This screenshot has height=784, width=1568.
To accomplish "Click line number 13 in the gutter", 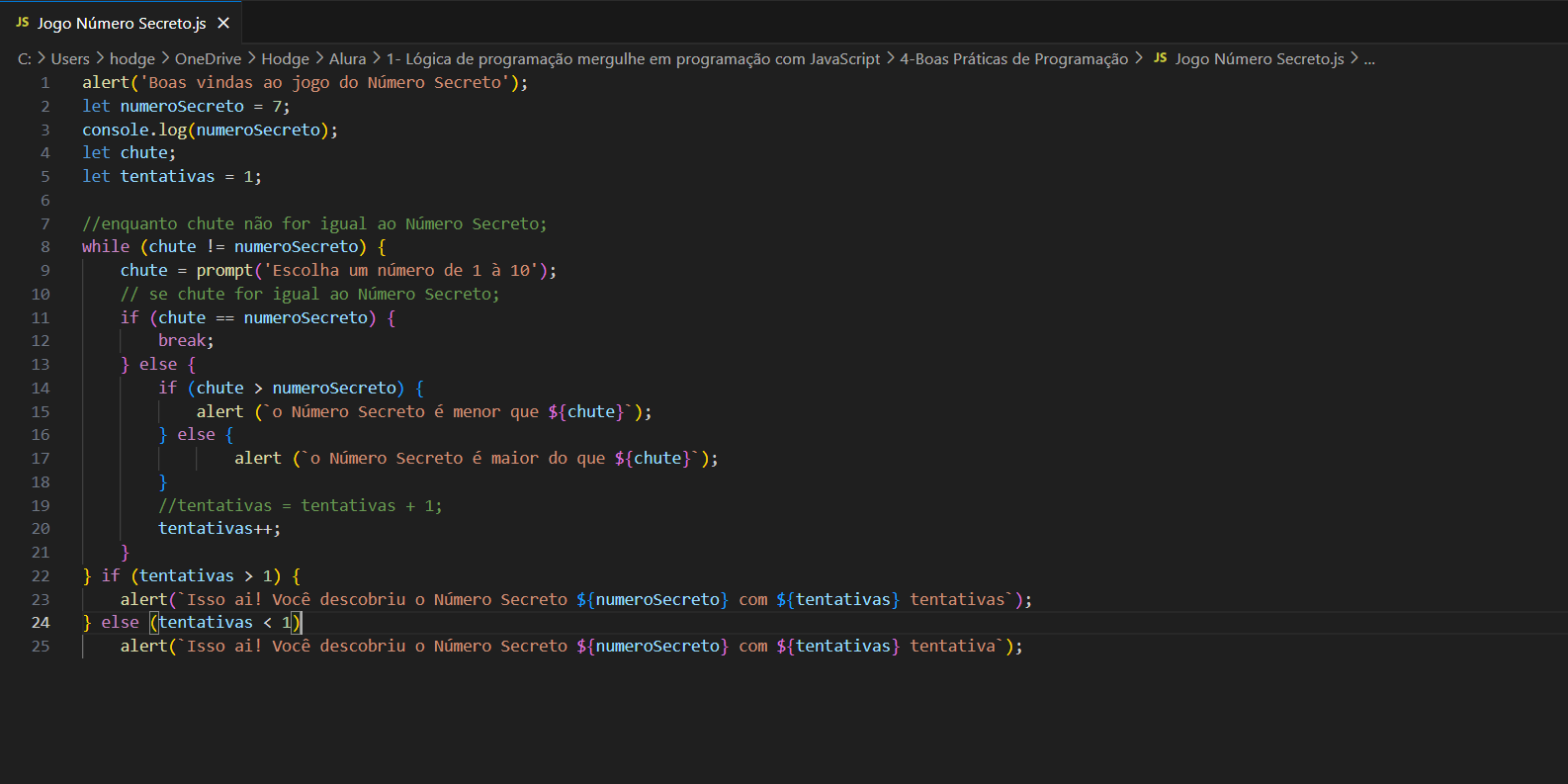I will (x=41, y=365).
